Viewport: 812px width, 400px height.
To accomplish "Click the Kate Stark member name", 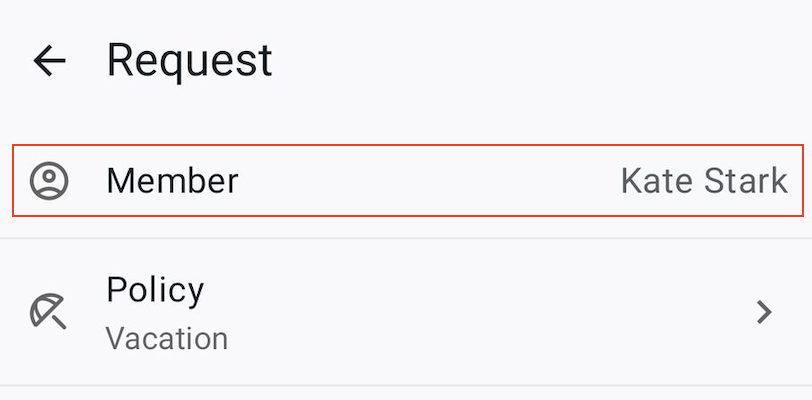I will (703, 181).
